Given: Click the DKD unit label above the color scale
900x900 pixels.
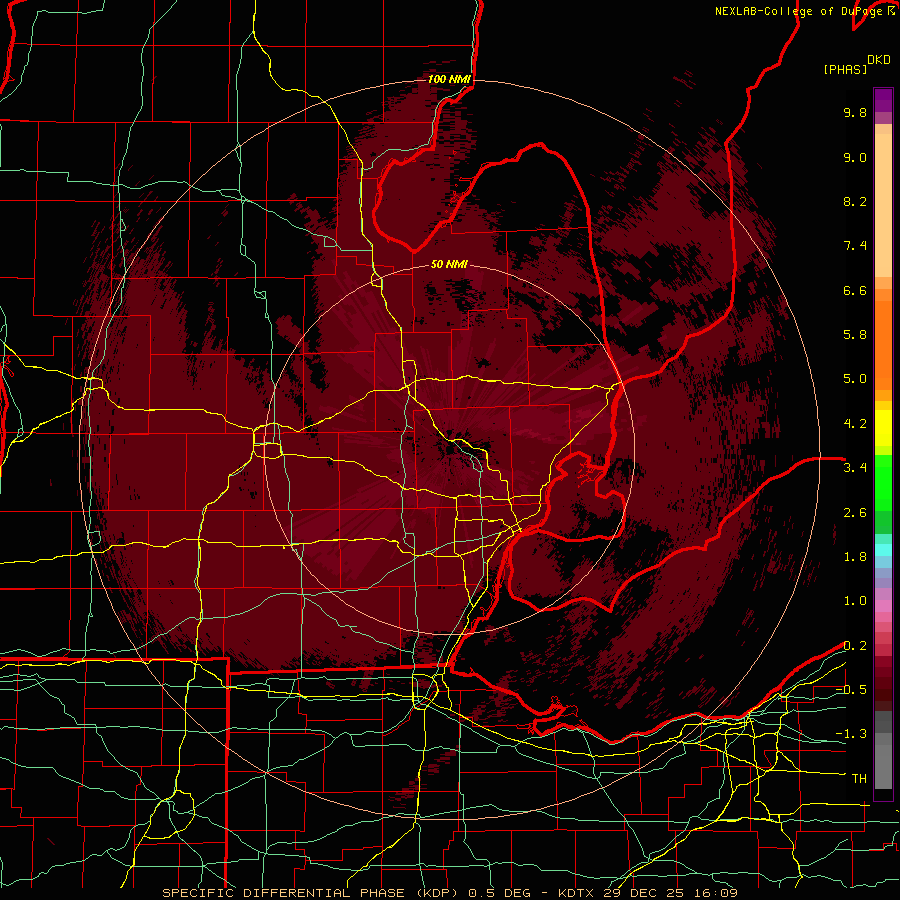Looking at the screenshot, I should [x=878, y=60].
